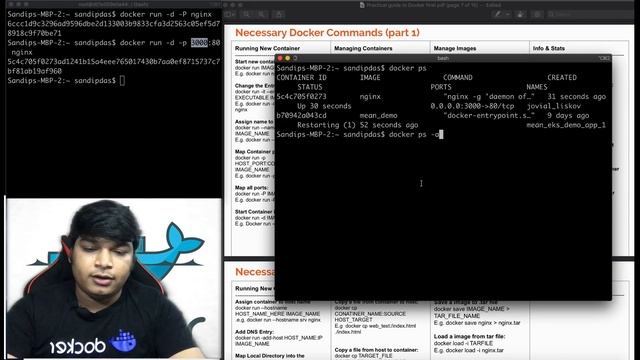Click the 'Info & Stats' column header

549,48
